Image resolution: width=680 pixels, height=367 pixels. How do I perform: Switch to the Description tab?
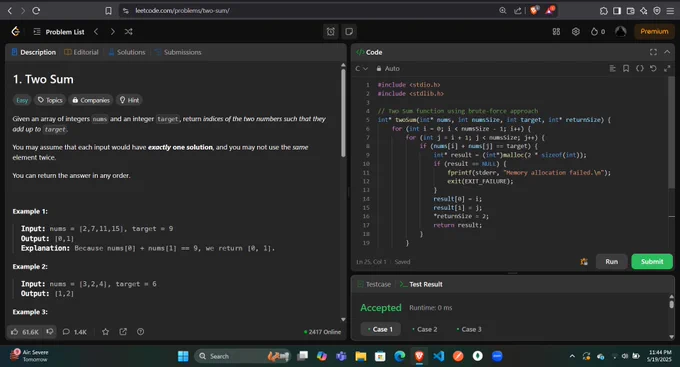(x=34, y=52)
